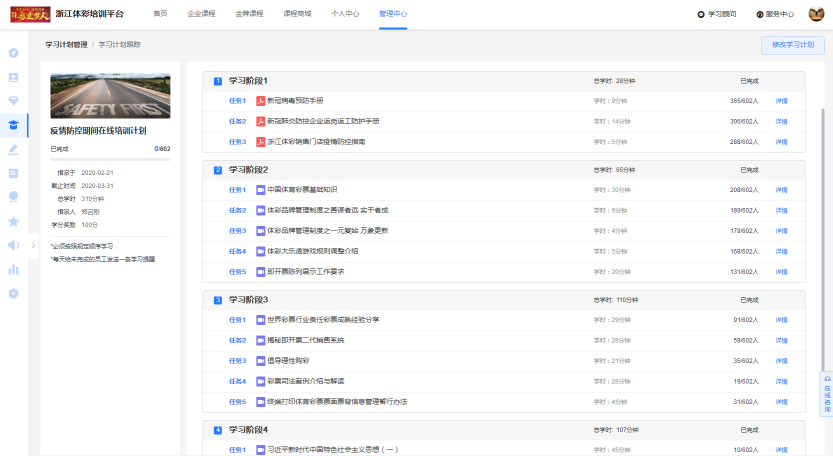Open 详情 for 新冠病毒预防手册
The image size is (833, 456).
coord(781,101)
